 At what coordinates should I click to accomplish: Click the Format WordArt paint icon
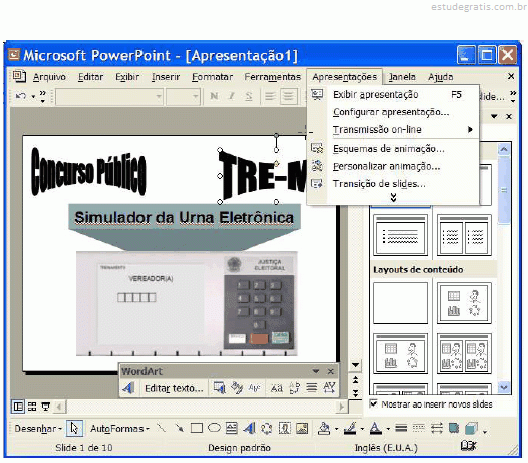click(237, 388)
